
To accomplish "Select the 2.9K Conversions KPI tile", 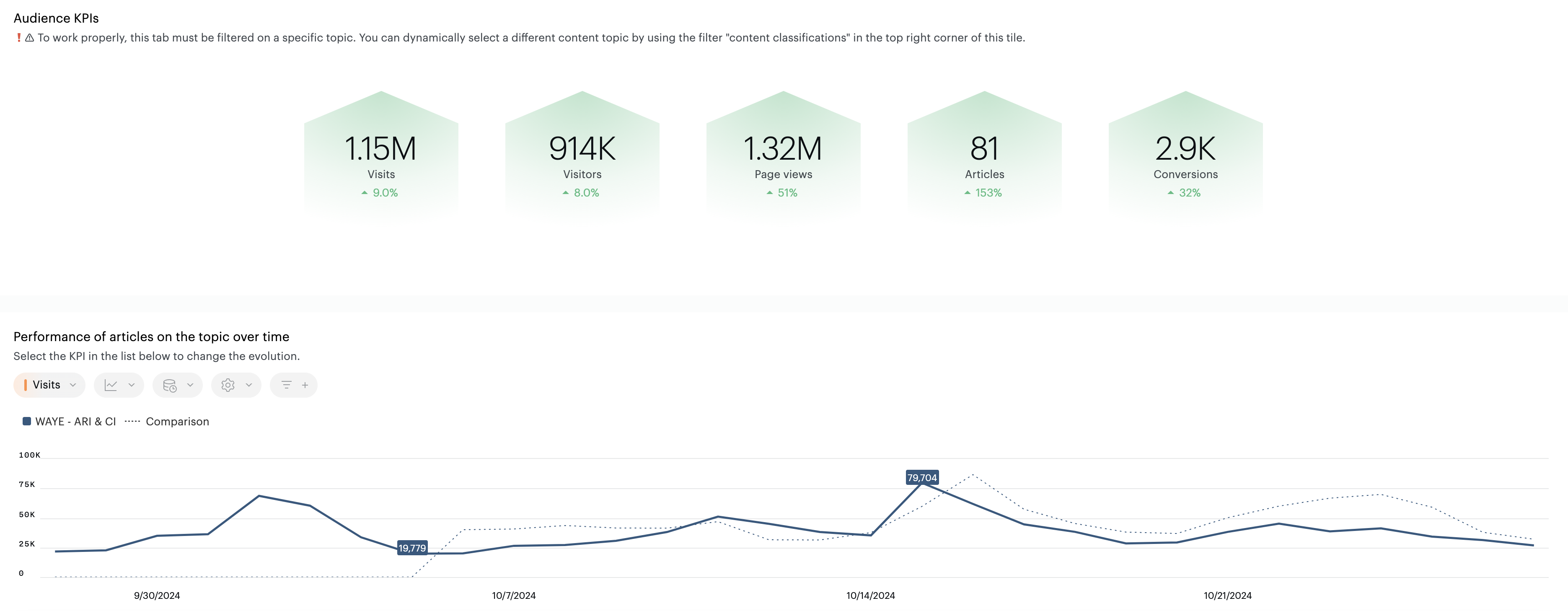I will [x=1185, y=158].
